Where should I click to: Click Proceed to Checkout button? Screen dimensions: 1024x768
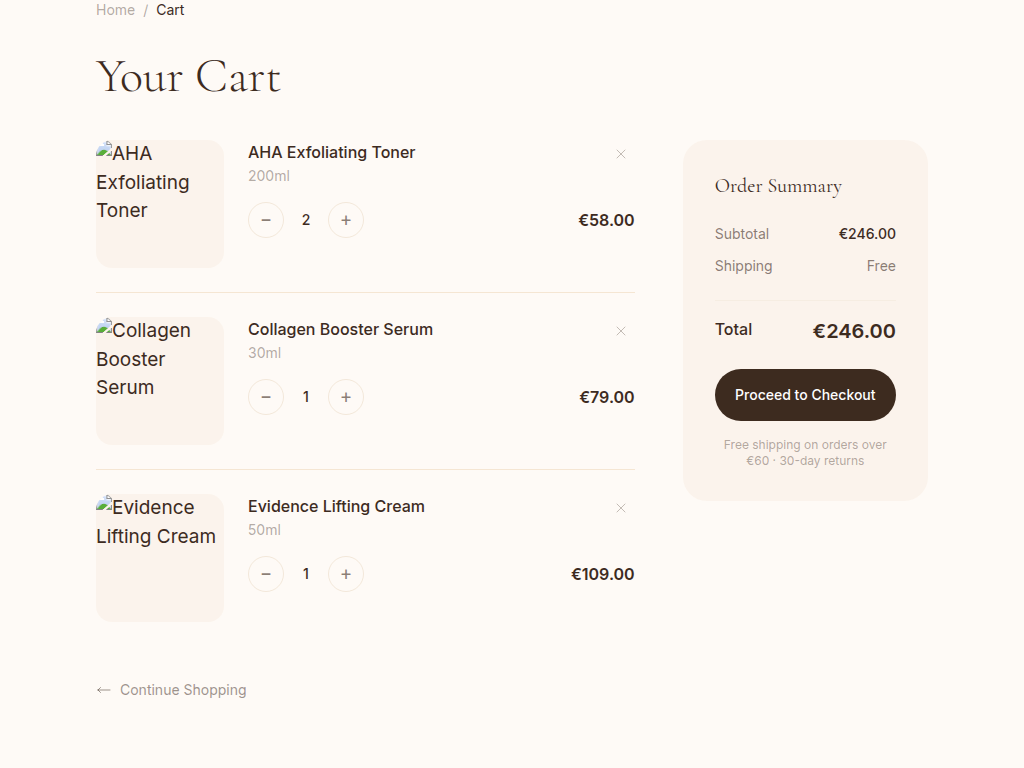coord(805,395)
